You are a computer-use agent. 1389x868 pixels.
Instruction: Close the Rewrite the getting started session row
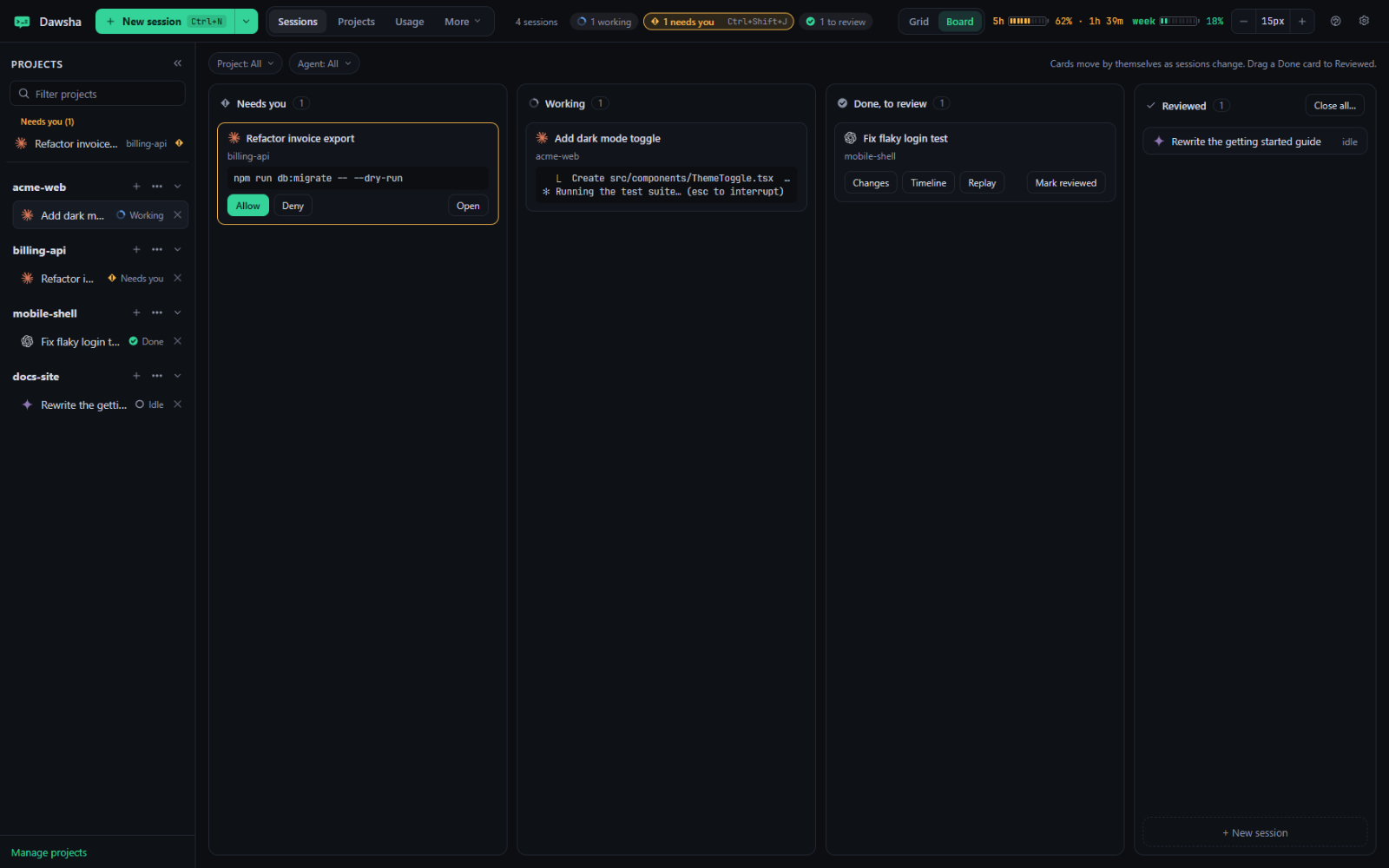tap(177, 404)
